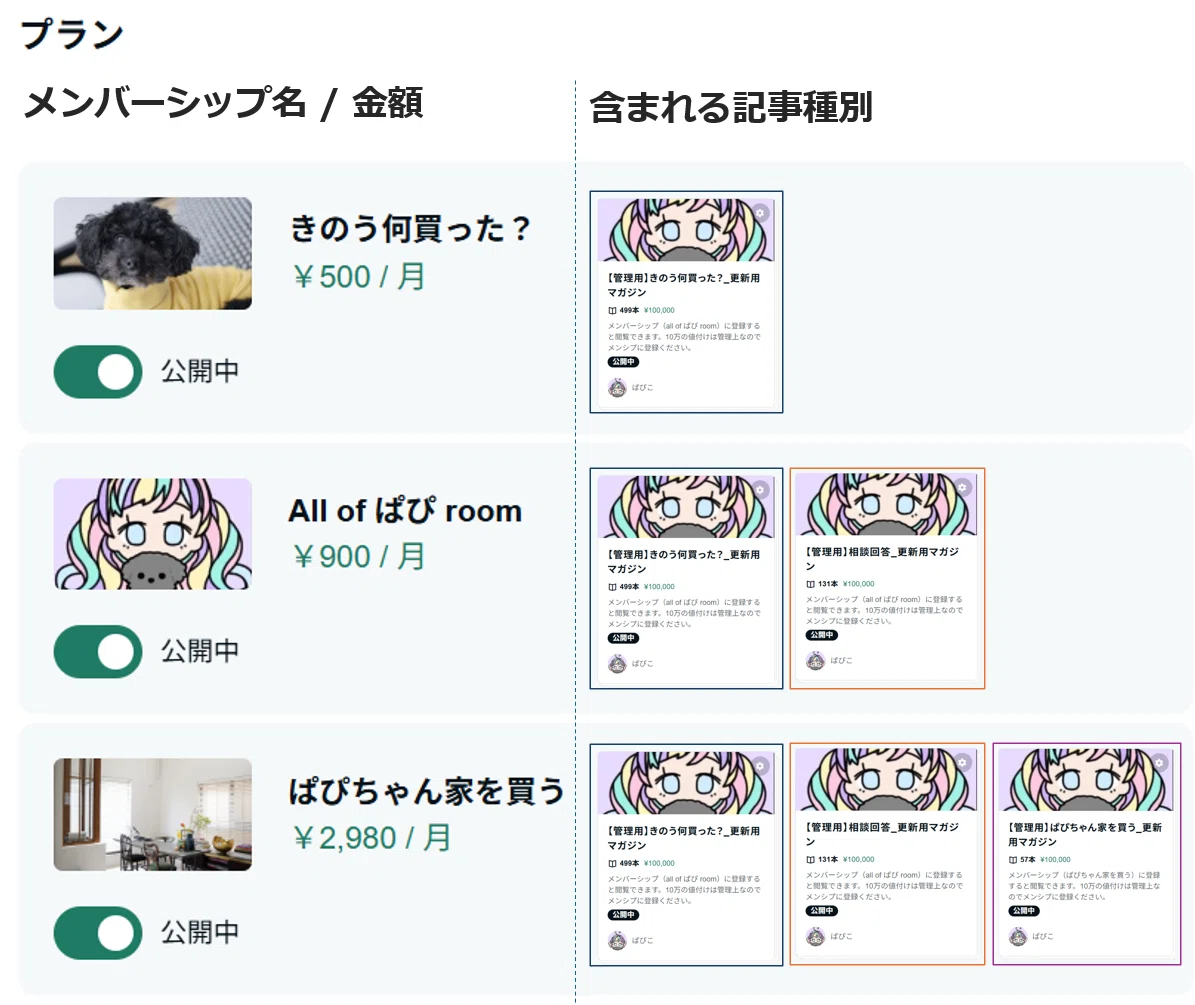Click the 公開中 badge on the purple-bordered card
The width and height of the screenshot is (1195, 1005).
pos(1024,911)
